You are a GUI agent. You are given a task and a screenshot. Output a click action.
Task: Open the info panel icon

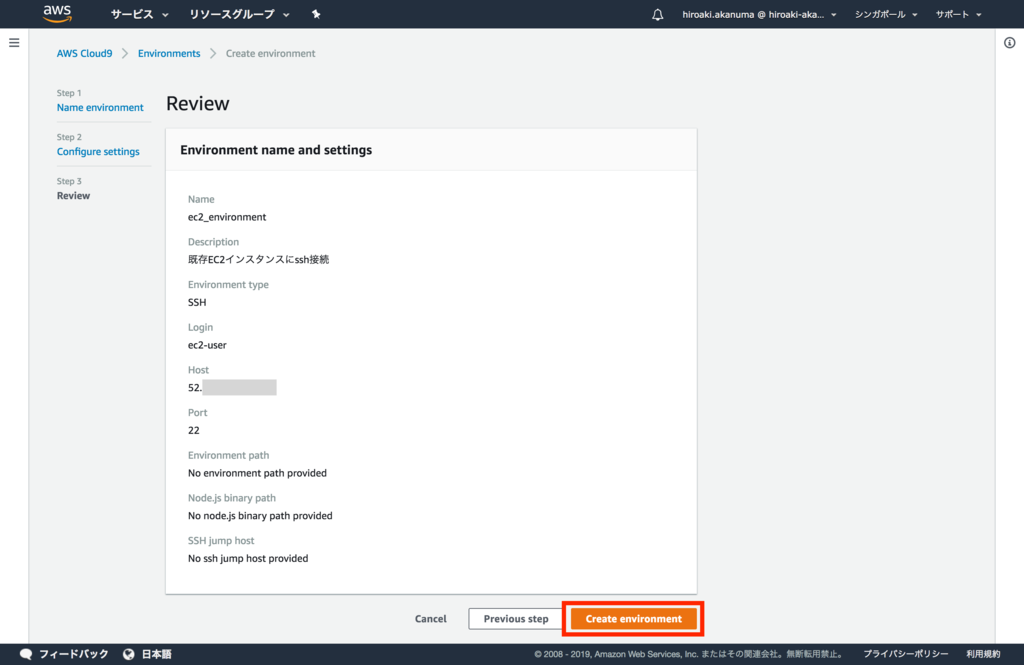coord(1010,43)
